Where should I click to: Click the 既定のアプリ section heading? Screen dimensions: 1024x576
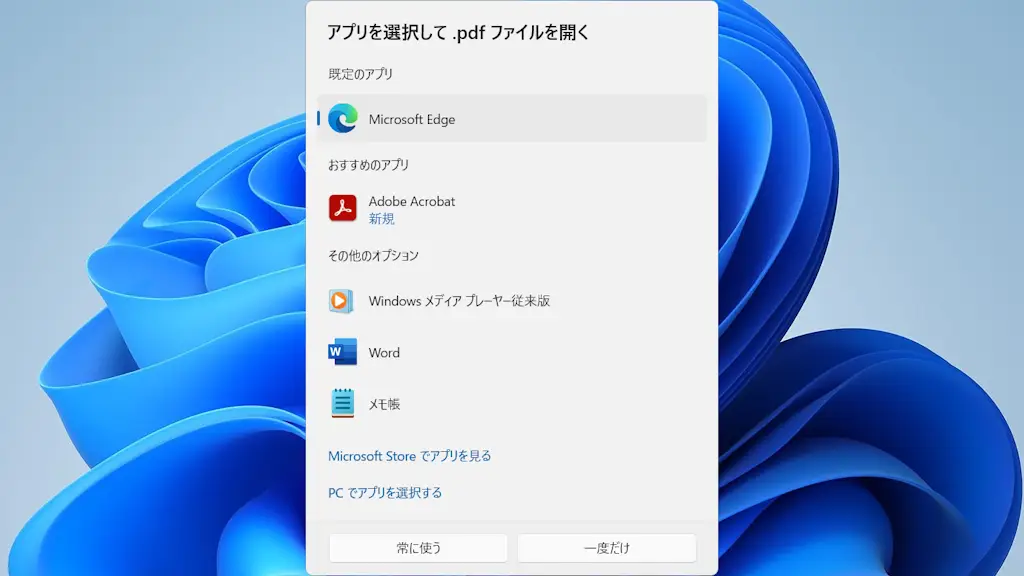(360, 74)
